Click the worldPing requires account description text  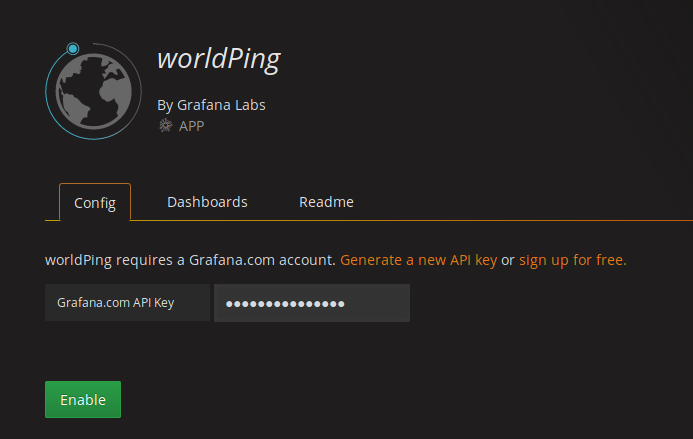(x=190, y=260)
